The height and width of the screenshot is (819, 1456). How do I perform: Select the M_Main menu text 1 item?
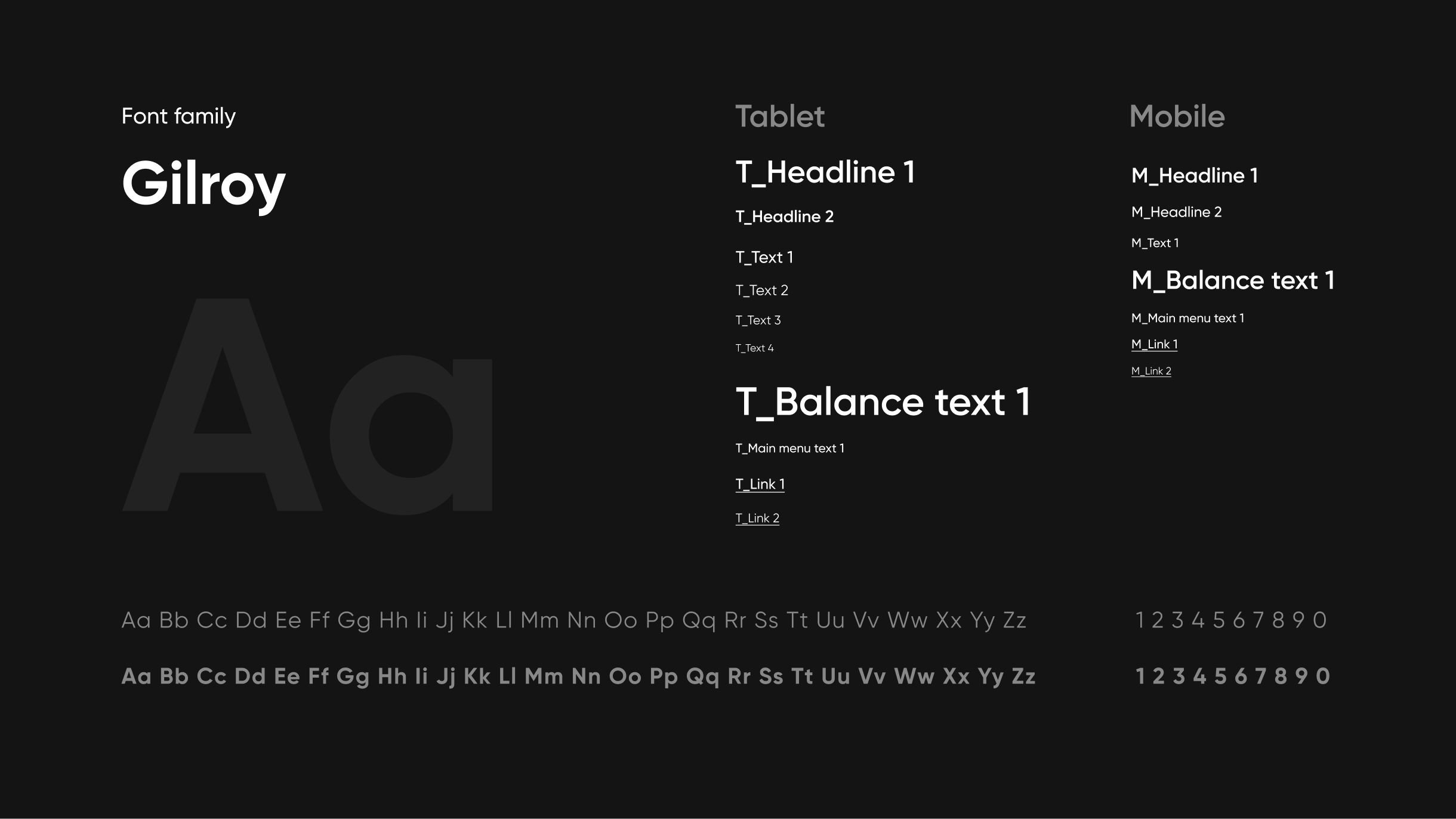[x=1187, y=319]
